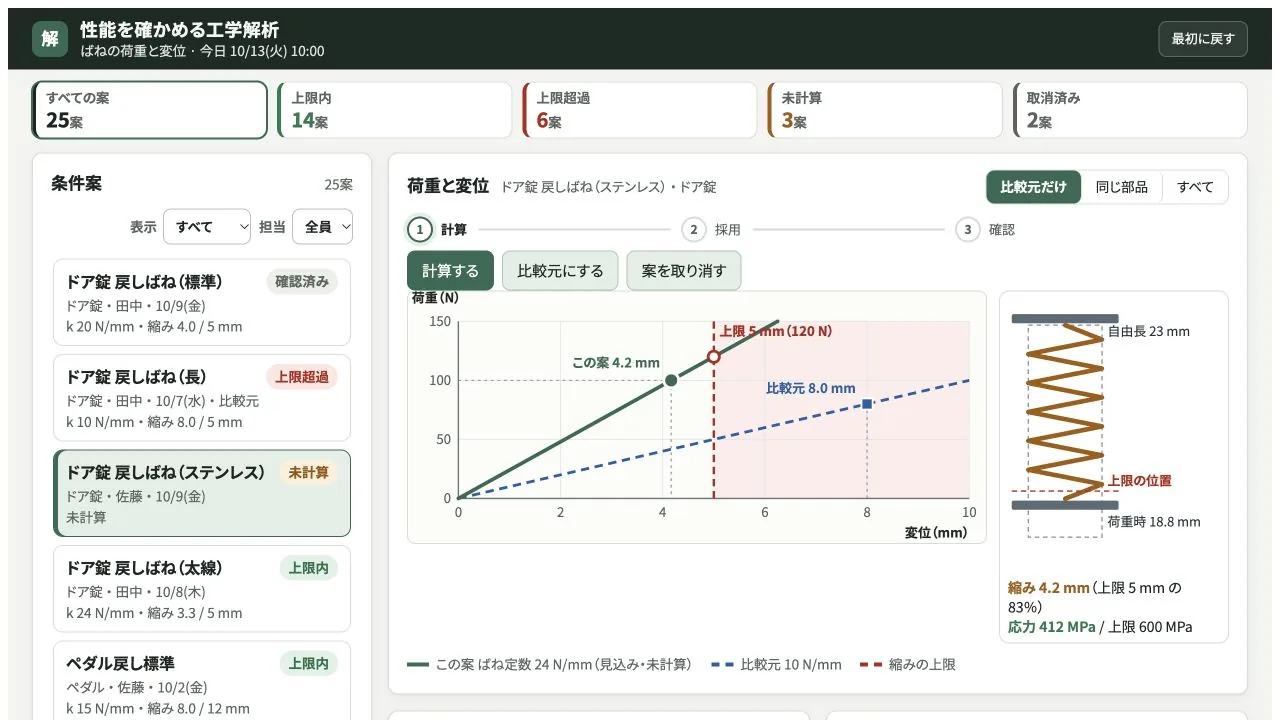Switch comparison to 比較元だけ

(1034, 187)
